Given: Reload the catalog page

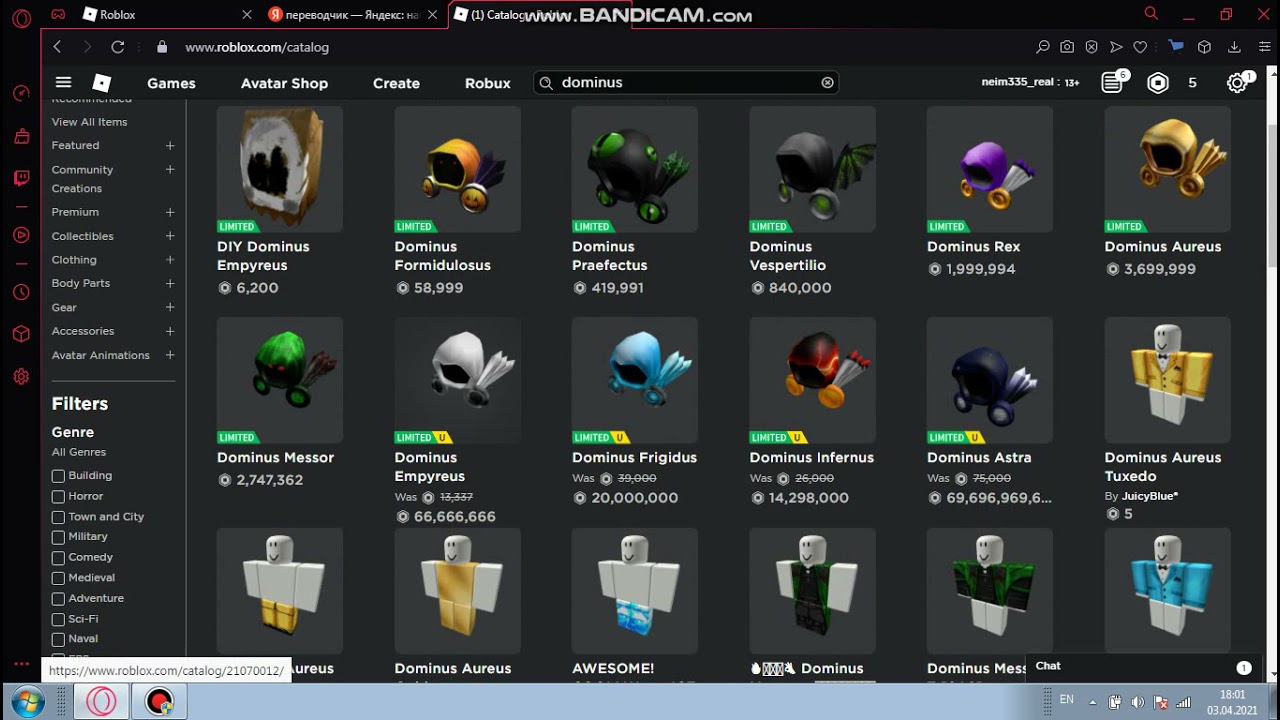Looking at the screenshot, I should tap(117, 47).
